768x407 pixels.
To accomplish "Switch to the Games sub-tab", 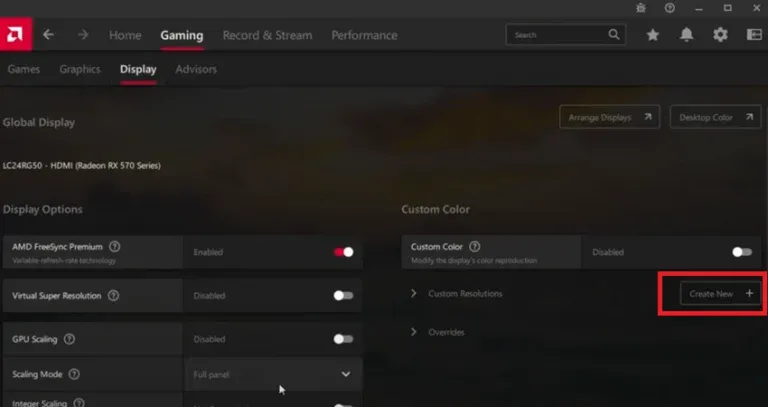I will coord(24,69).
